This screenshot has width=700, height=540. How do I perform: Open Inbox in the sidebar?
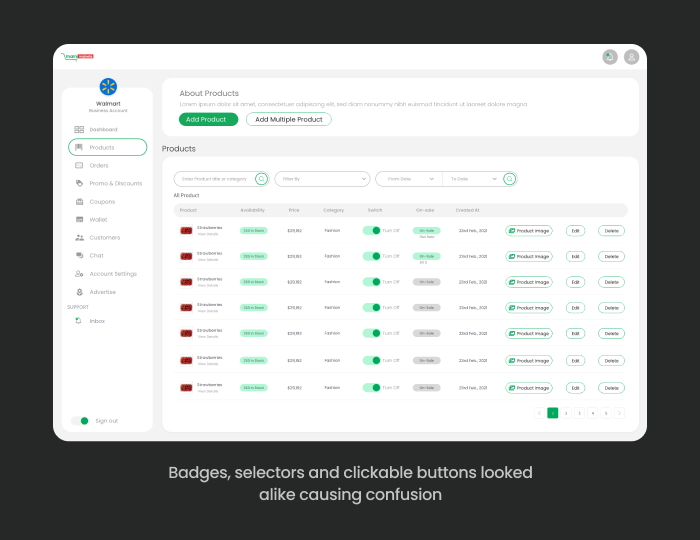(97, 321)
